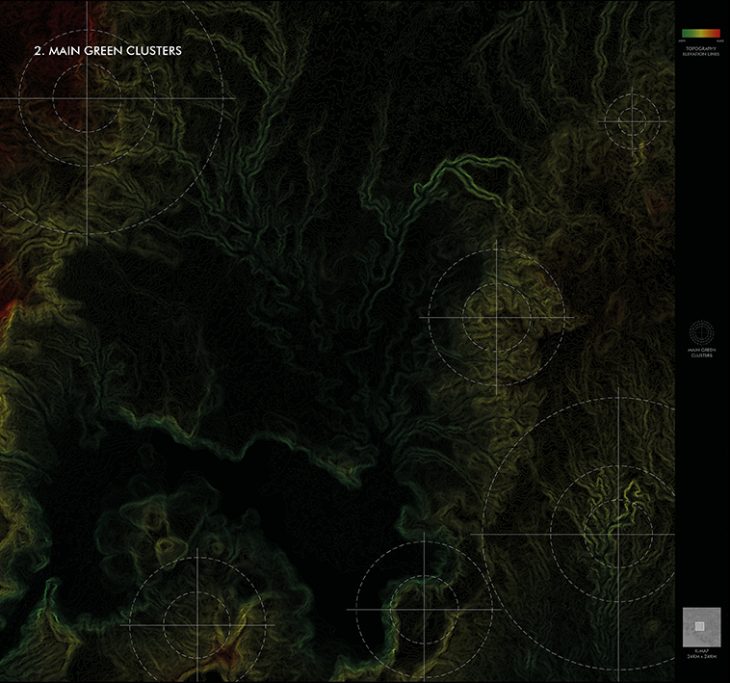Click the red end of the elevation gradient
Screen dimensions: 730x683
(716, 32)
